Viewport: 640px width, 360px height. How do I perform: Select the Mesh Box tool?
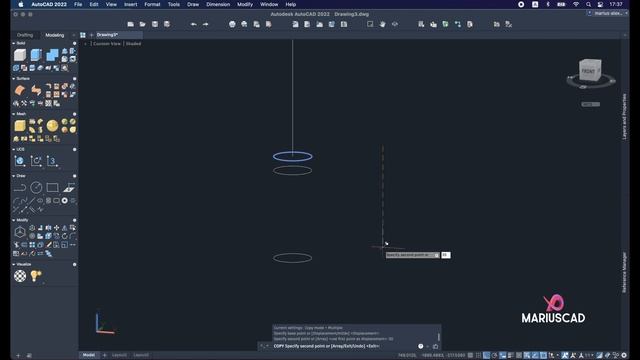20,126
